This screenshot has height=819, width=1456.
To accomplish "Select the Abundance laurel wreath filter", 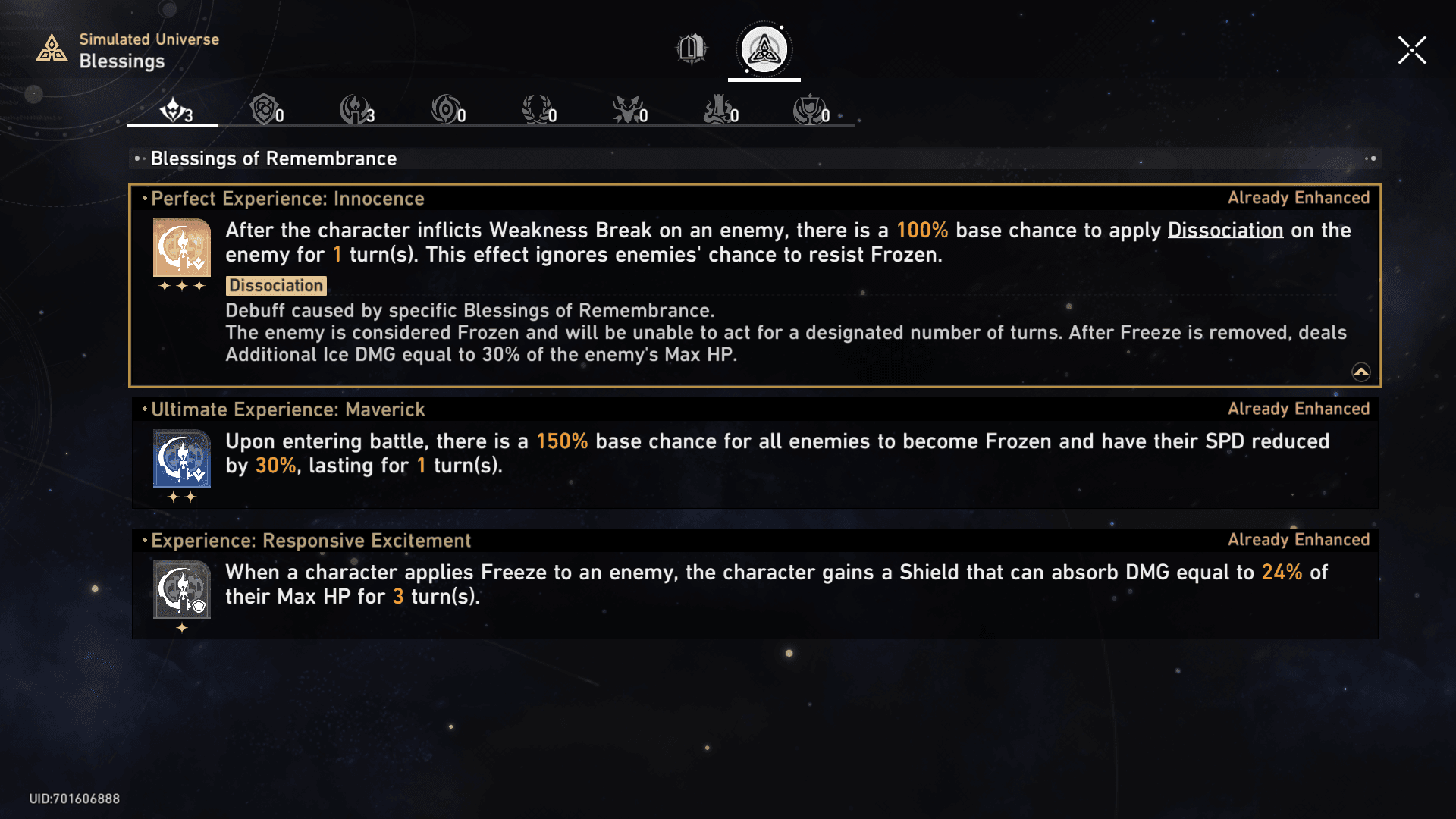I will point(538,111).
